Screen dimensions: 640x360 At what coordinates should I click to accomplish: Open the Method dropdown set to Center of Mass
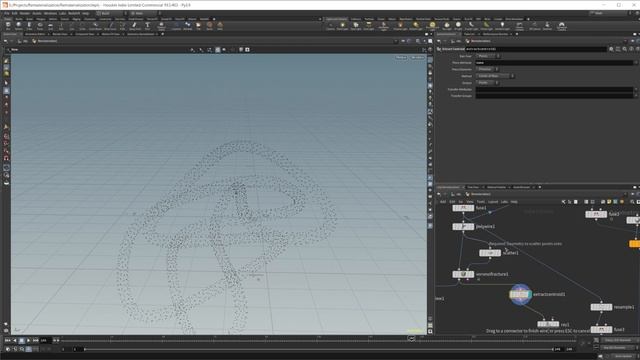coord(495,76)
